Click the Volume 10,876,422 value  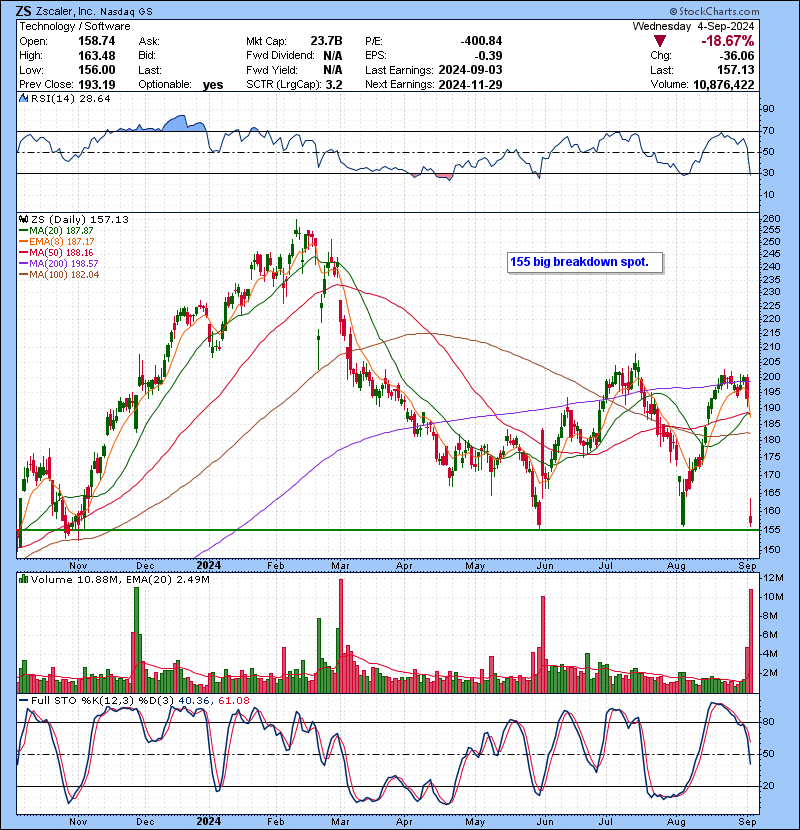tap(724, 84)
